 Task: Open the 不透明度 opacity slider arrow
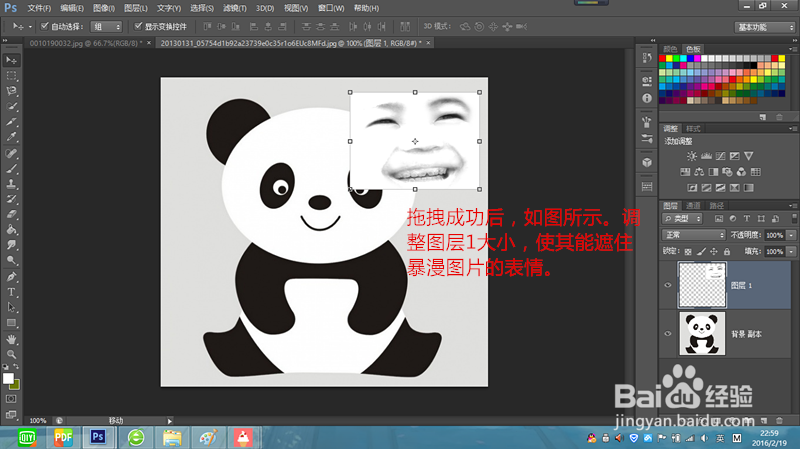tap(791, 235)
